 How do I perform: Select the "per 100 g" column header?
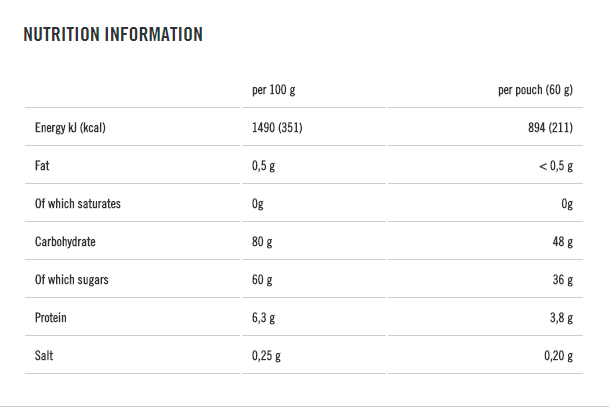tap(274, 90)
